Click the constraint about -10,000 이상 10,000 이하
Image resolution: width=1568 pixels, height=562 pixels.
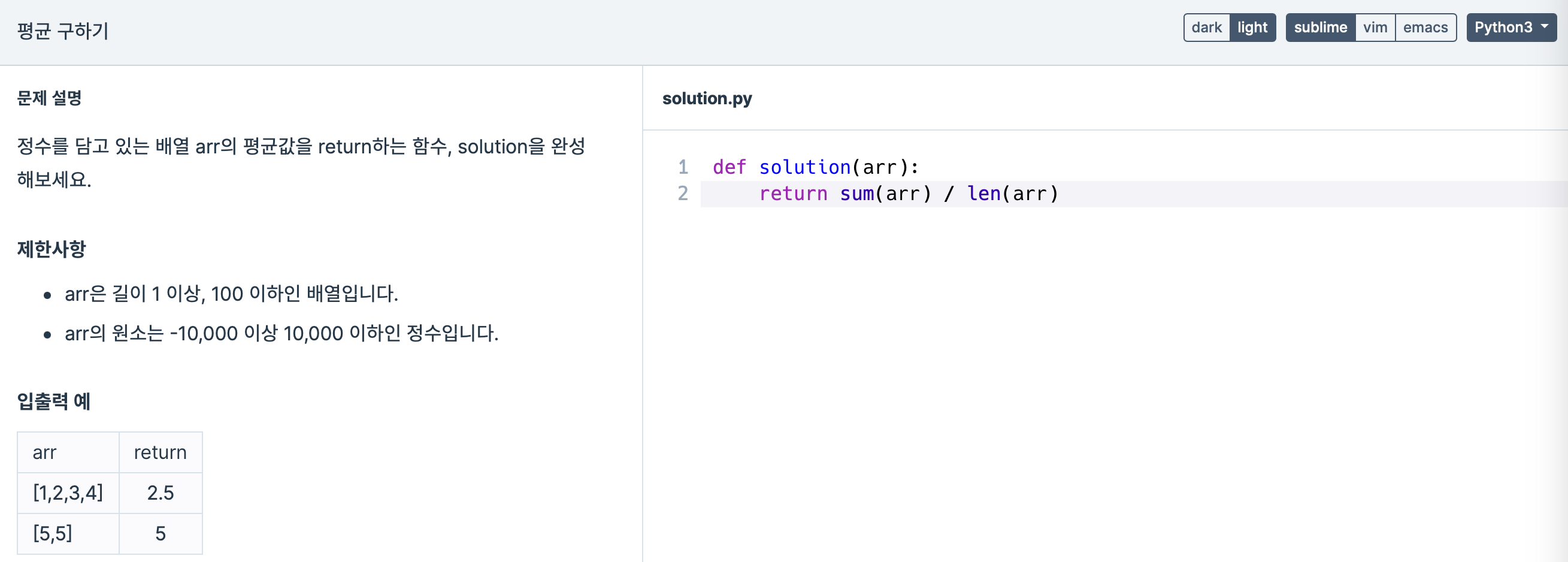[281, 334]
